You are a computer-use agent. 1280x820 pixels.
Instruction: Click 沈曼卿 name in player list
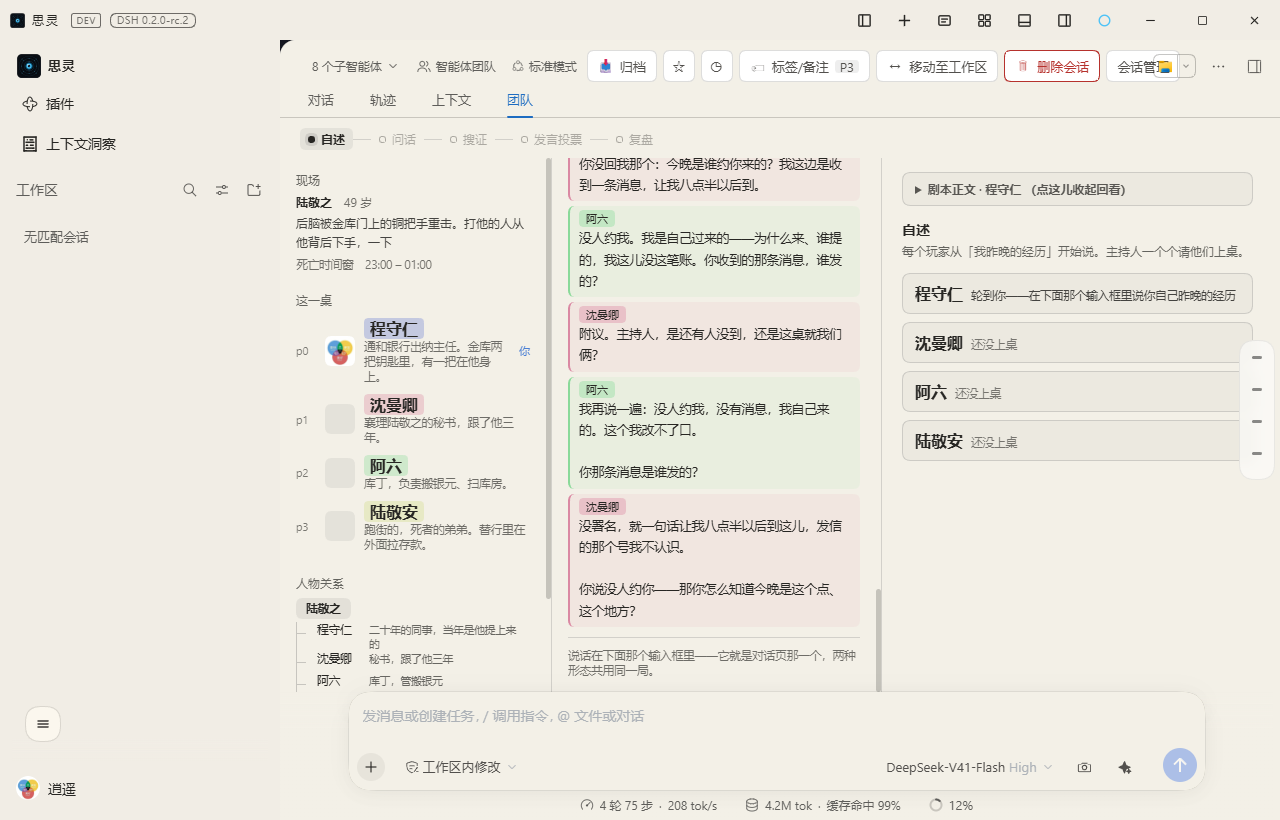point(394,405)
